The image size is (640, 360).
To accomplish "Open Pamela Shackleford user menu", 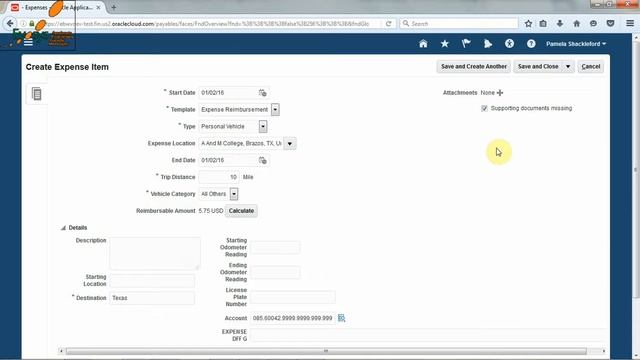I will coord(576,44).
